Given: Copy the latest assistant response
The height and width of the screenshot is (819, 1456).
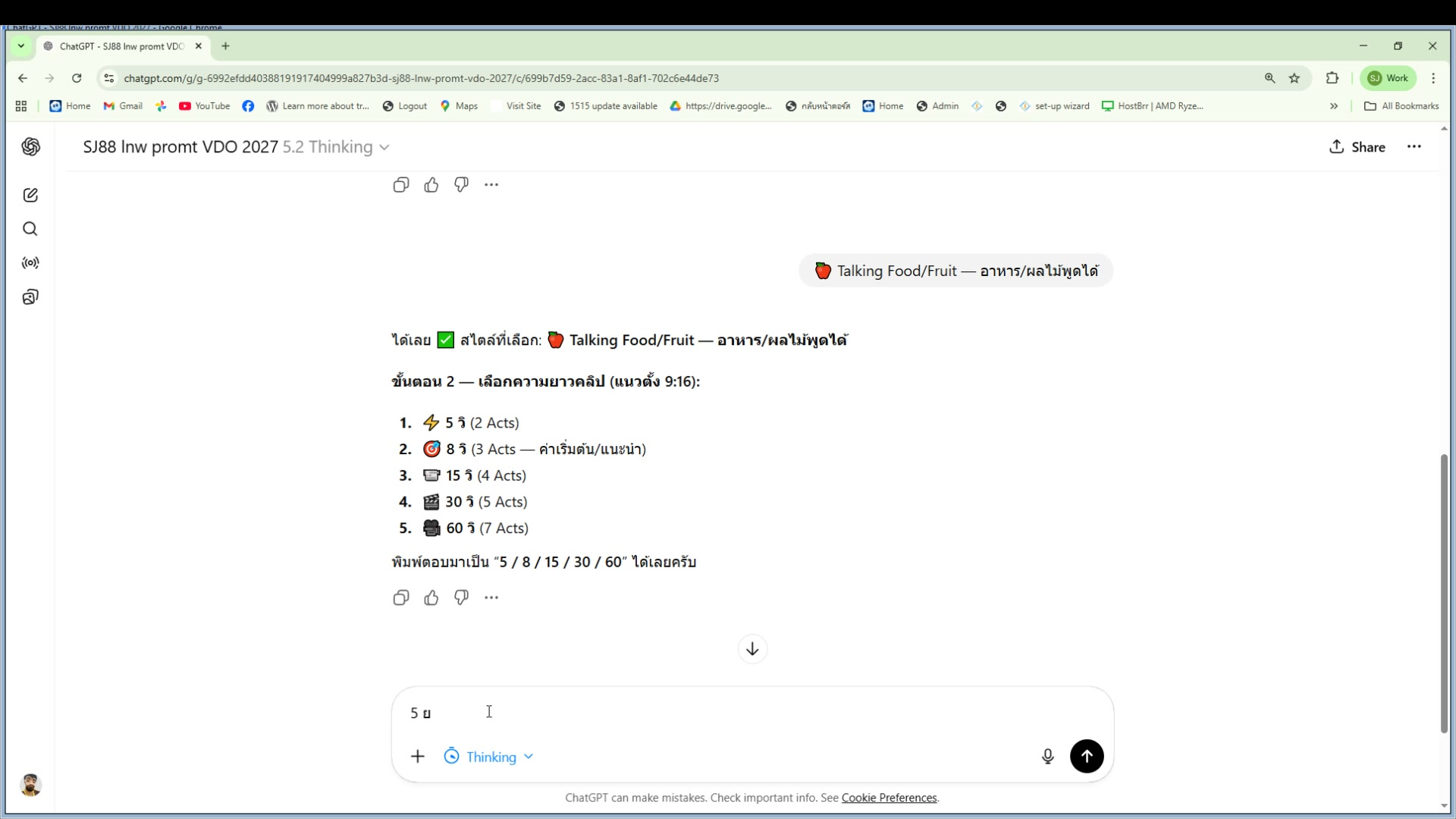Looking at the screenshot, I should point(401,598).
